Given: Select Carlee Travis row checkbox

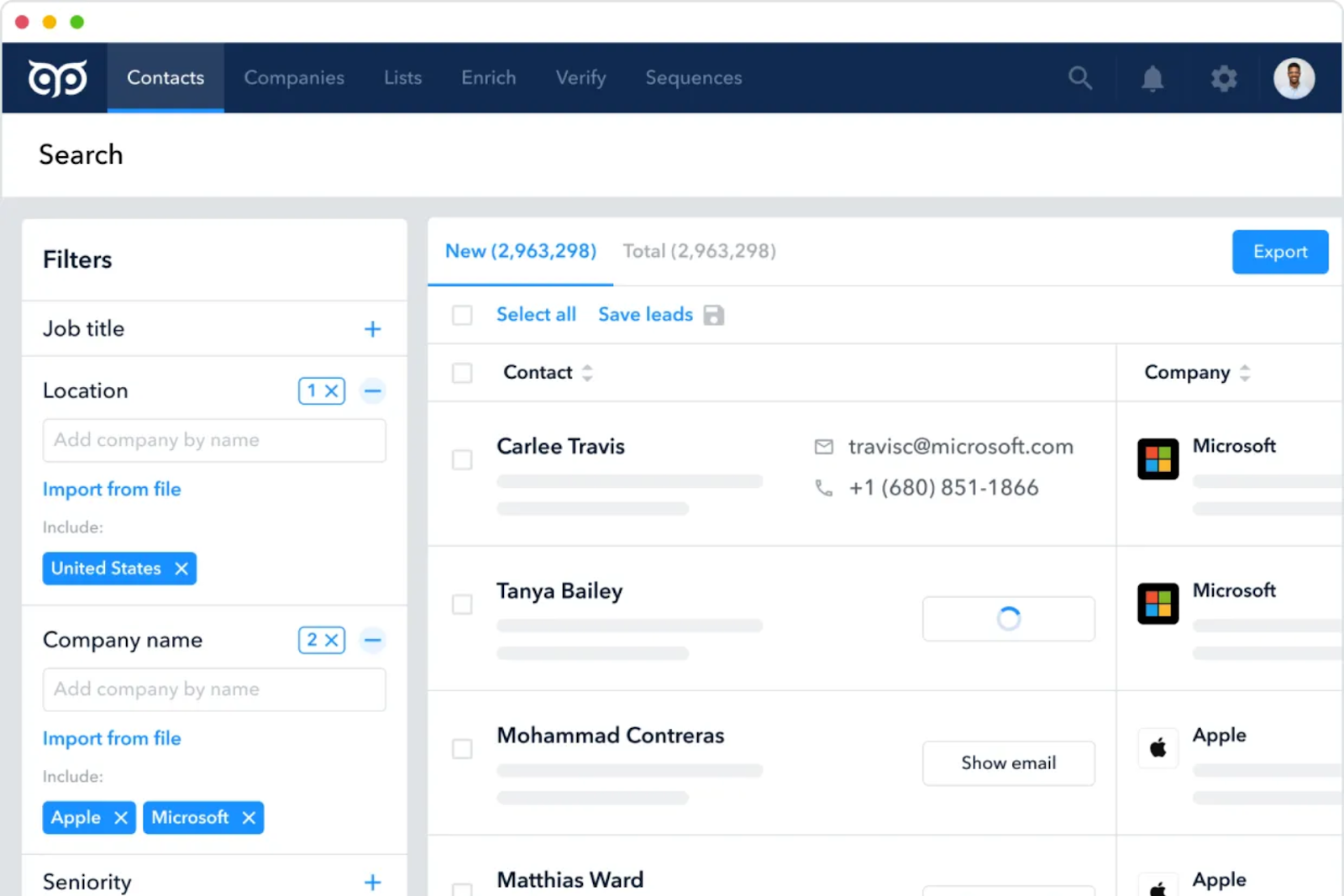Looking at the screenshot, I should [x=462, y=460].
